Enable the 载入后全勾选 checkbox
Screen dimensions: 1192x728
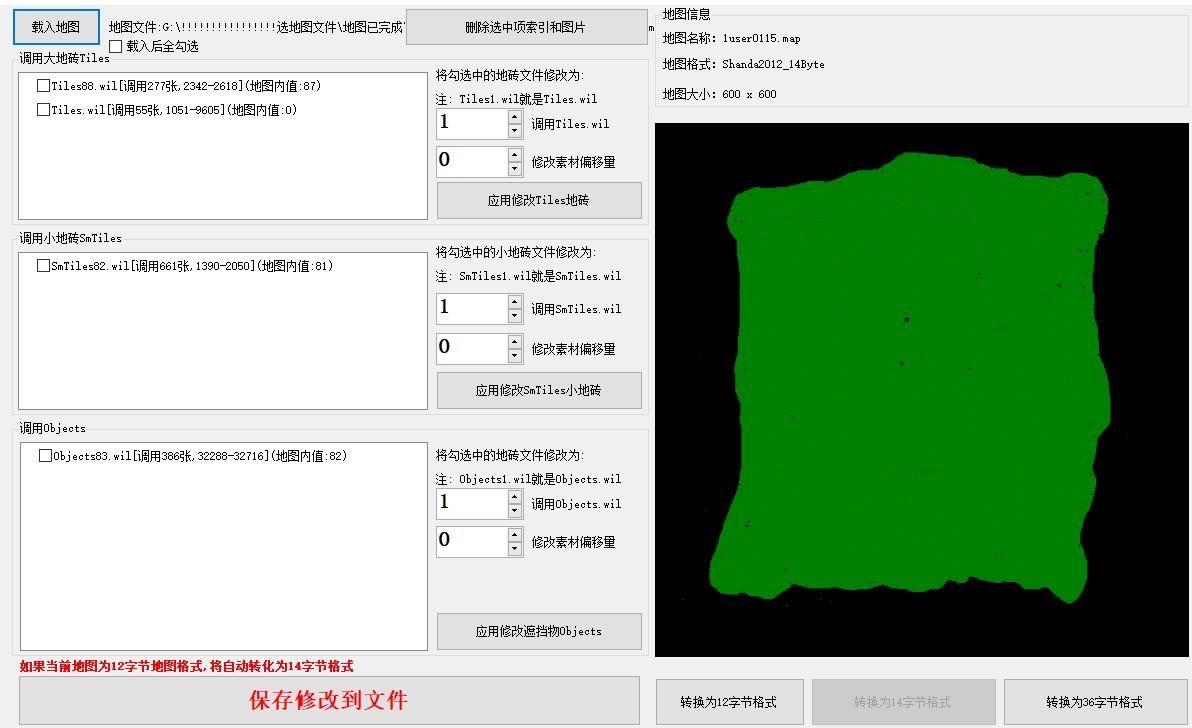(116, 46)
